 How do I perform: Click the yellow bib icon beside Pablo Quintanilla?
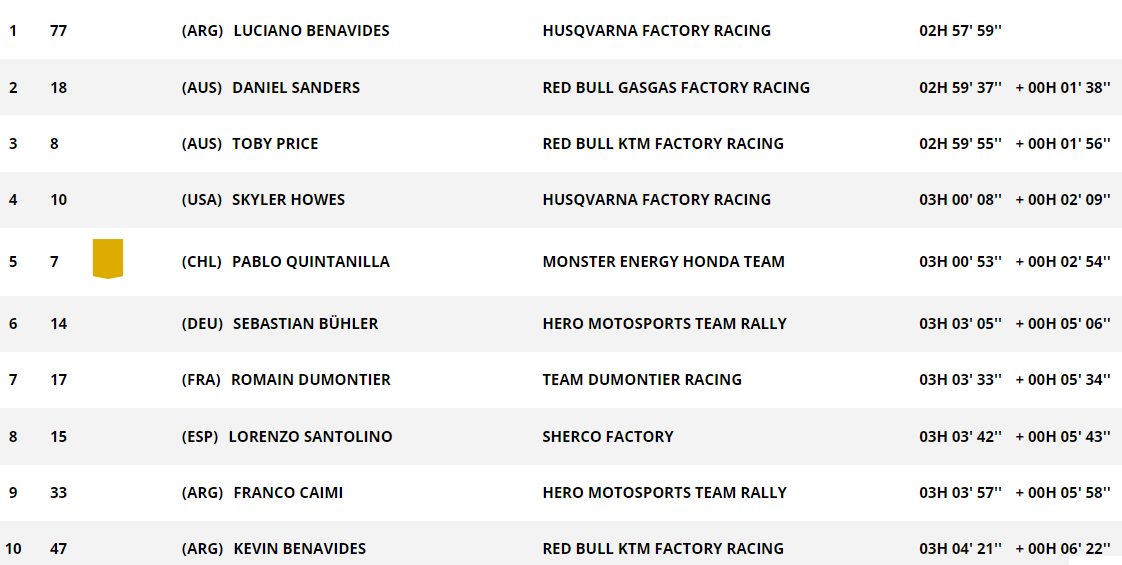tap(108, 259)
